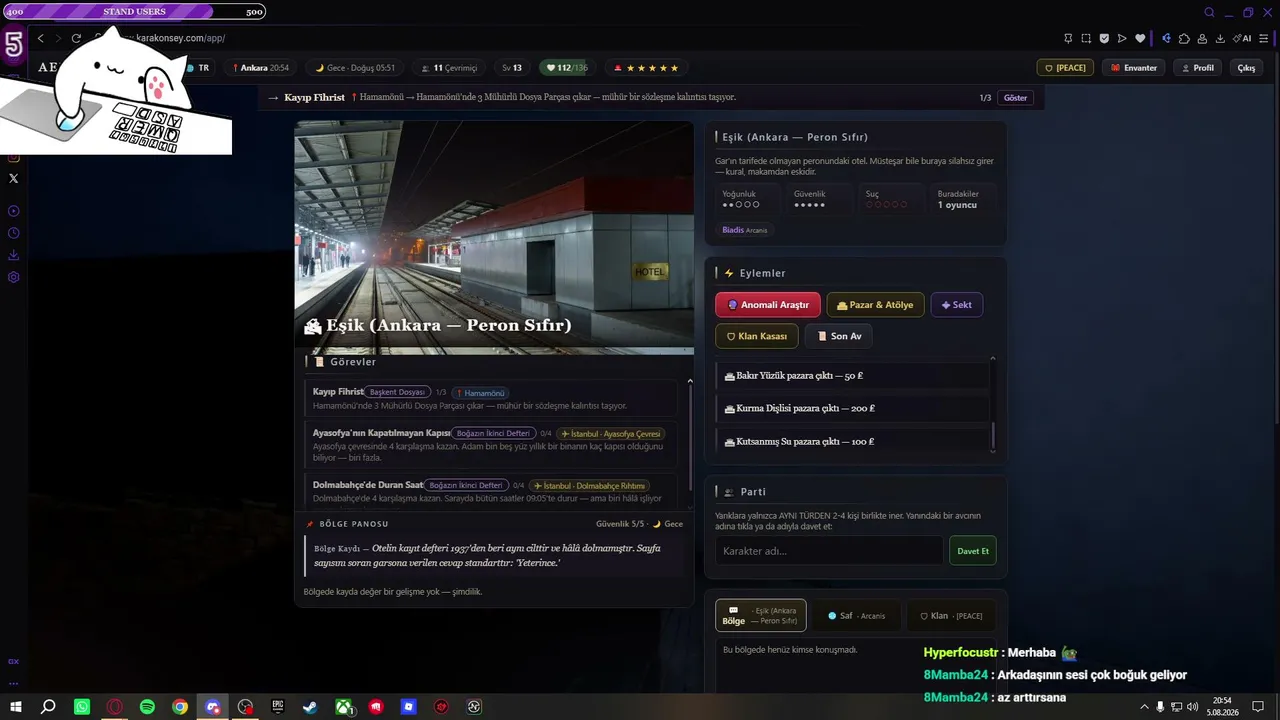The image size is (1280, 720).
Task: Select Ayasofya'nın Kapatılmayan Kapısı quest
Action: [491, 445]
